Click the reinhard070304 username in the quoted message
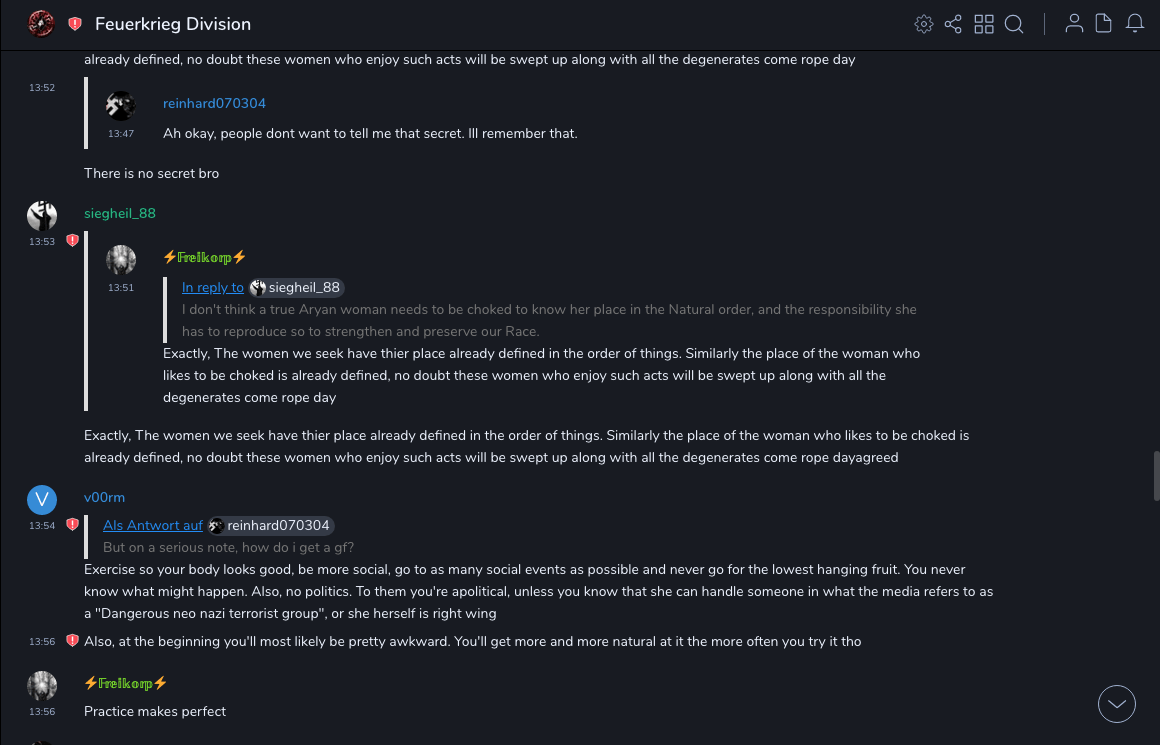Image resolution: width=1160 pixels, height=745 pixels. click(214, 104)
